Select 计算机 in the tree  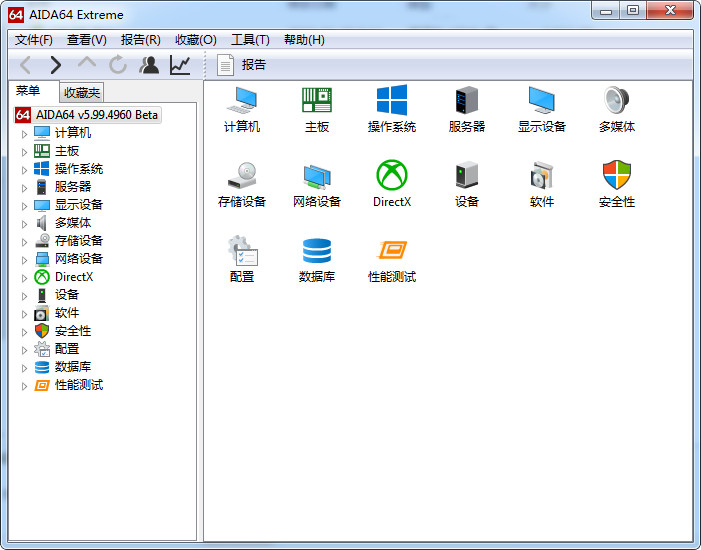pos(73,133)
